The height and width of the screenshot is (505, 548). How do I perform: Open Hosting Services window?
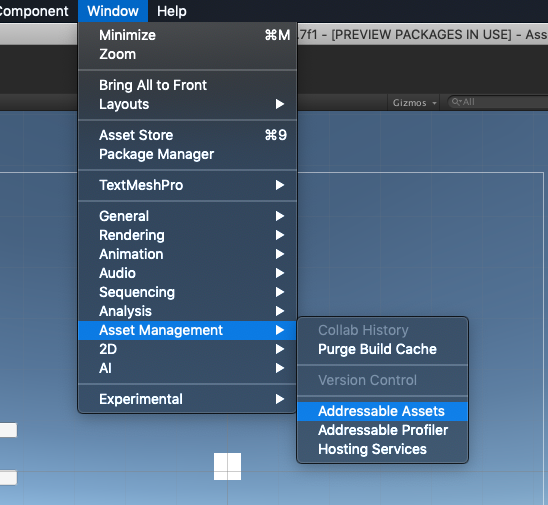coord(382,449)
